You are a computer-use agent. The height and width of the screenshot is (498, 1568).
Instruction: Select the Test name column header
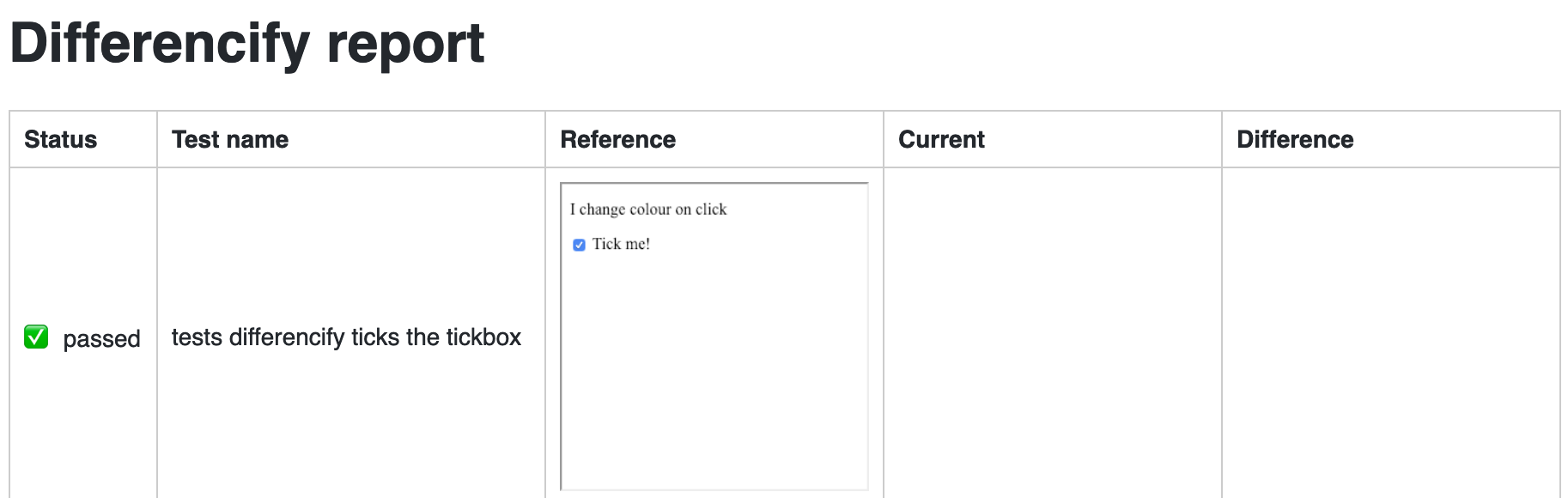230,139
